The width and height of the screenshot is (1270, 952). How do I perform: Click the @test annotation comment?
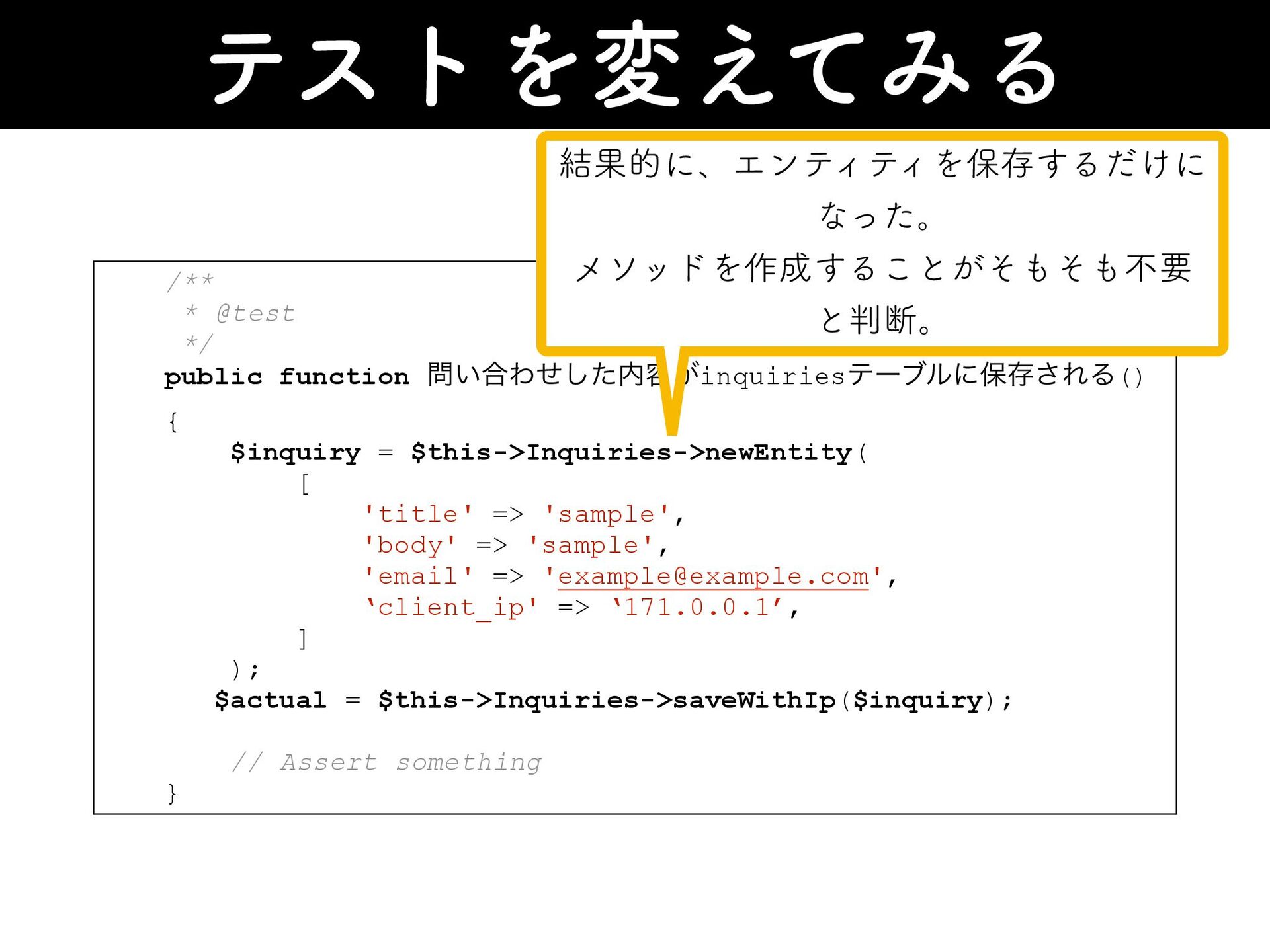pyautogui.click(x=255, y=313)
